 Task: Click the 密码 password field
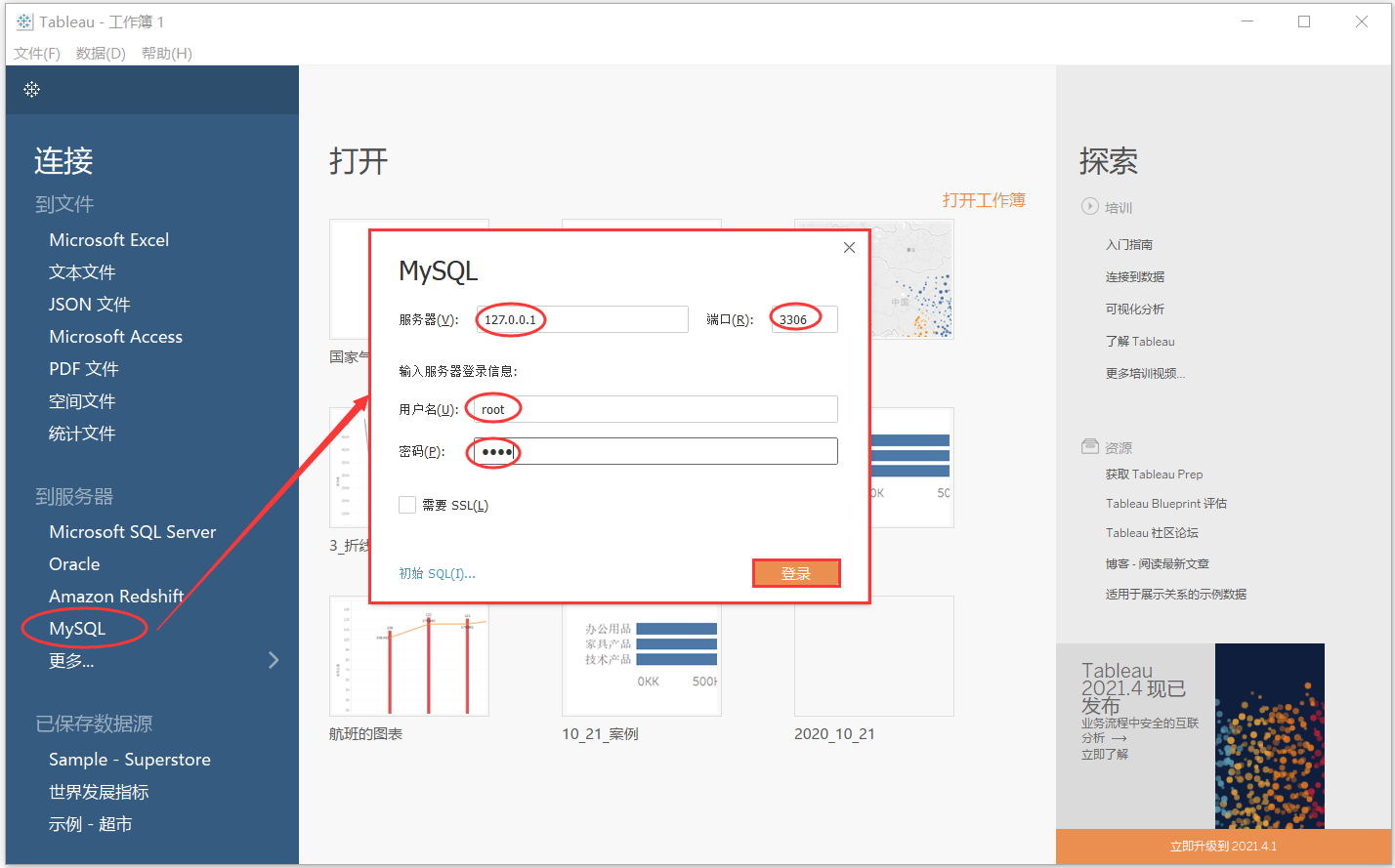tap(652, 450)
